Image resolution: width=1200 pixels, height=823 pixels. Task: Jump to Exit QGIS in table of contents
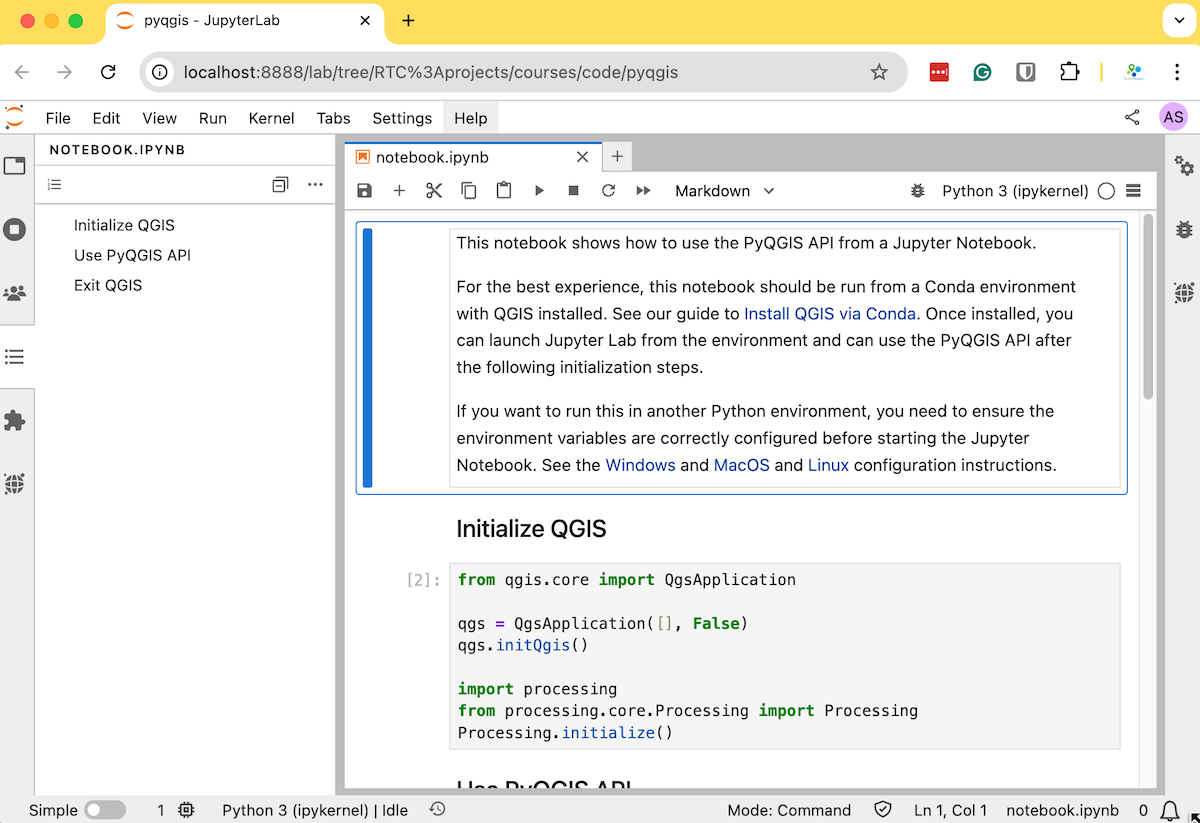point(108,285)
